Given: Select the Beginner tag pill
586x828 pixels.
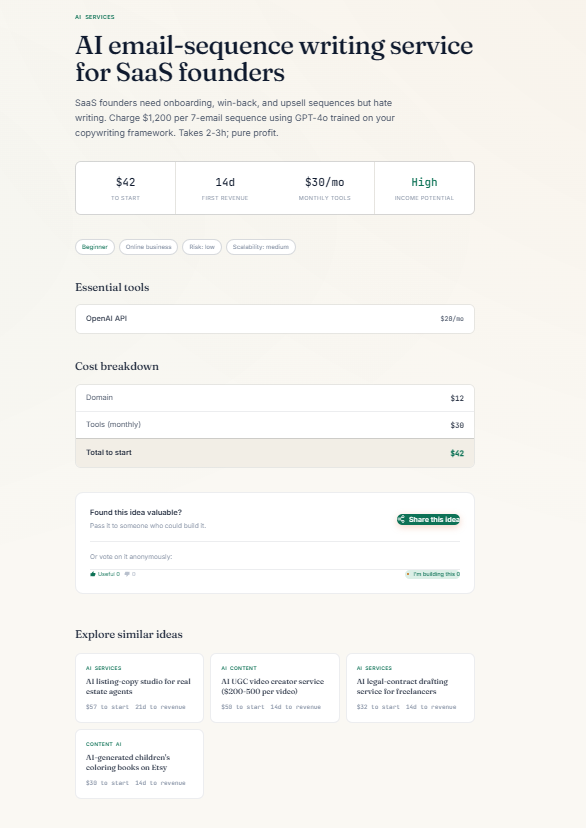Looking at the screenshot, I should pyautogui.click(x=94, y=247).
